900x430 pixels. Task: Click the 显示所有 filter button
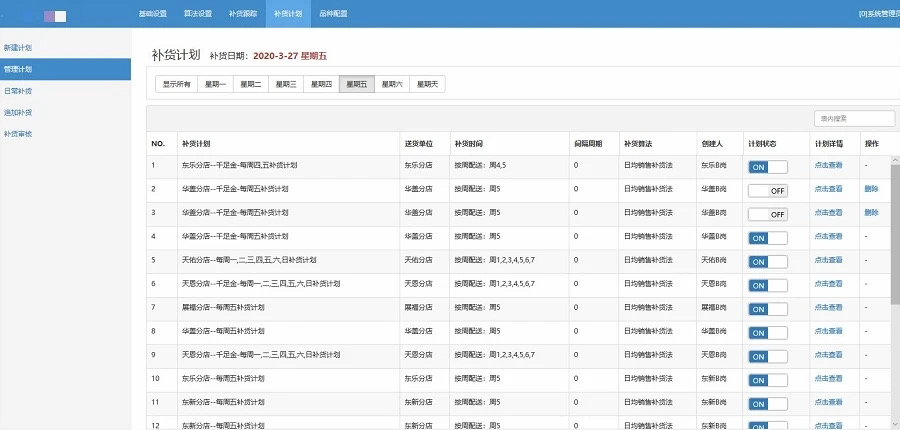(x=177, y=84)
